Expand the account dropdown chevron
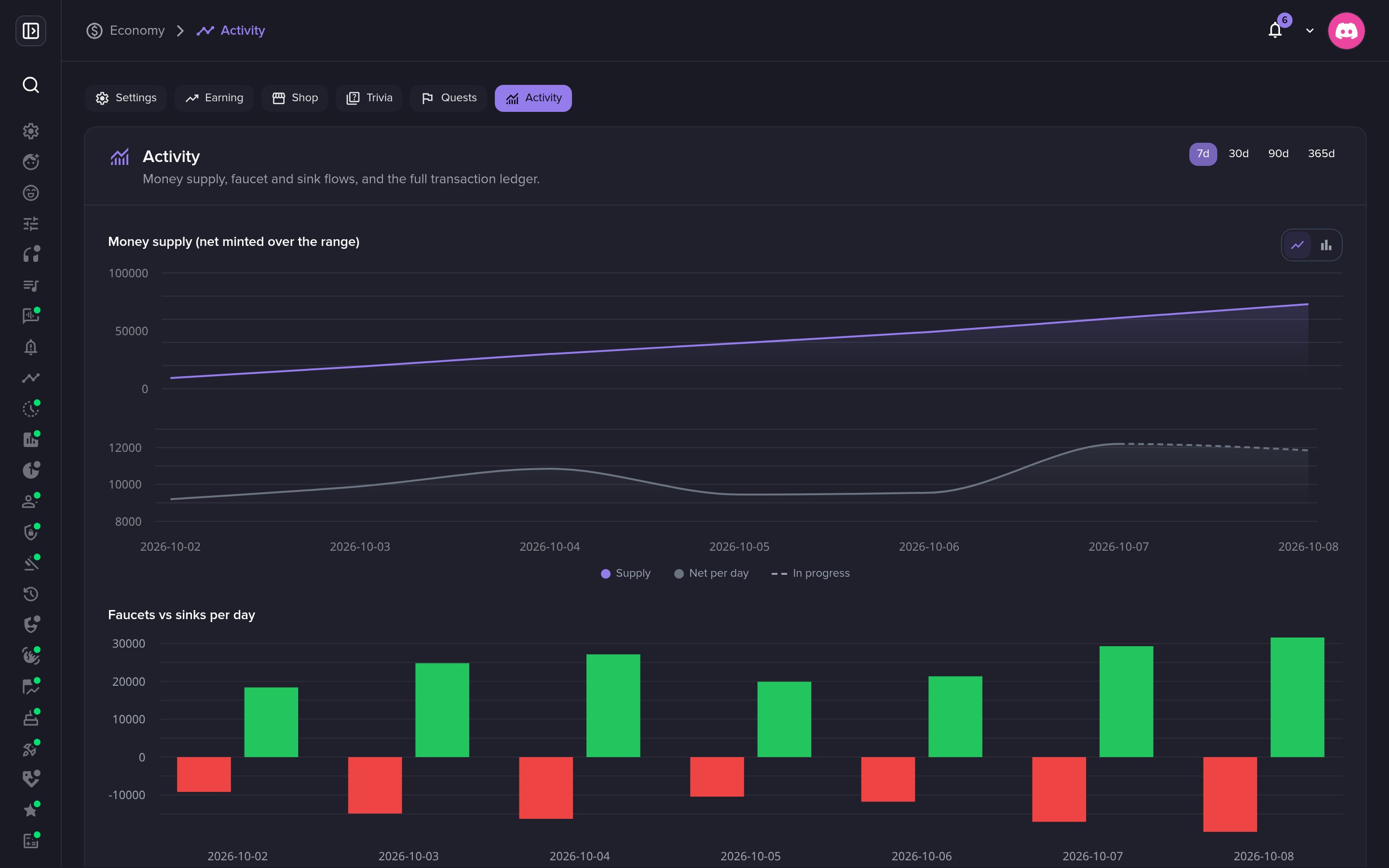1389x868 pixels. (1310, 30)
